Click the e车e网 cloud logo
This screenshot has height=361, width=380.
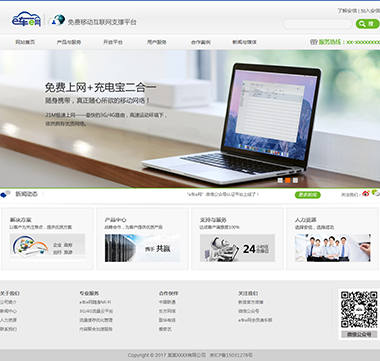(x=26, y=19)
